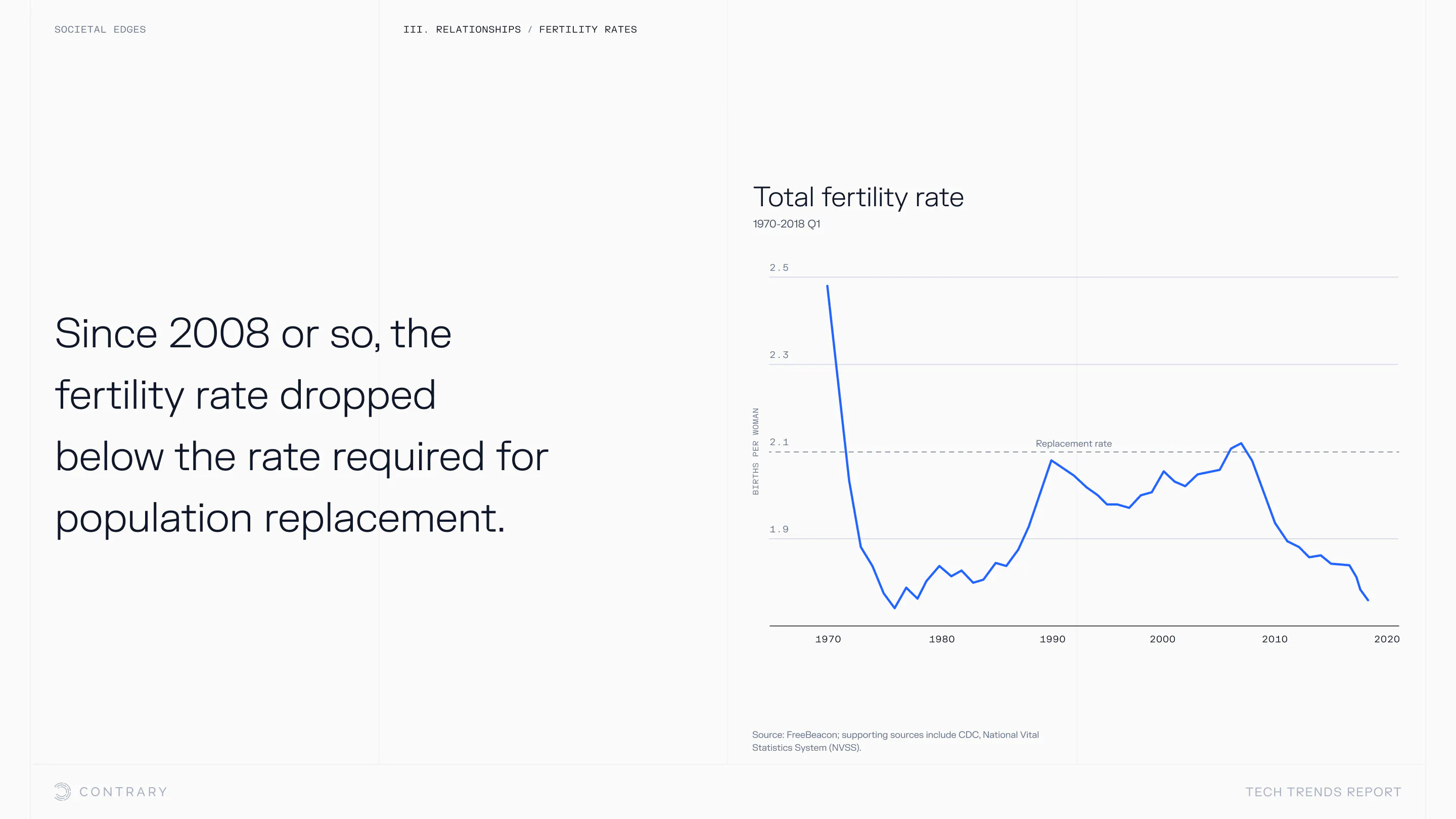
Task: Click the 1.9 y-axis value label
Action: [779, 530]
